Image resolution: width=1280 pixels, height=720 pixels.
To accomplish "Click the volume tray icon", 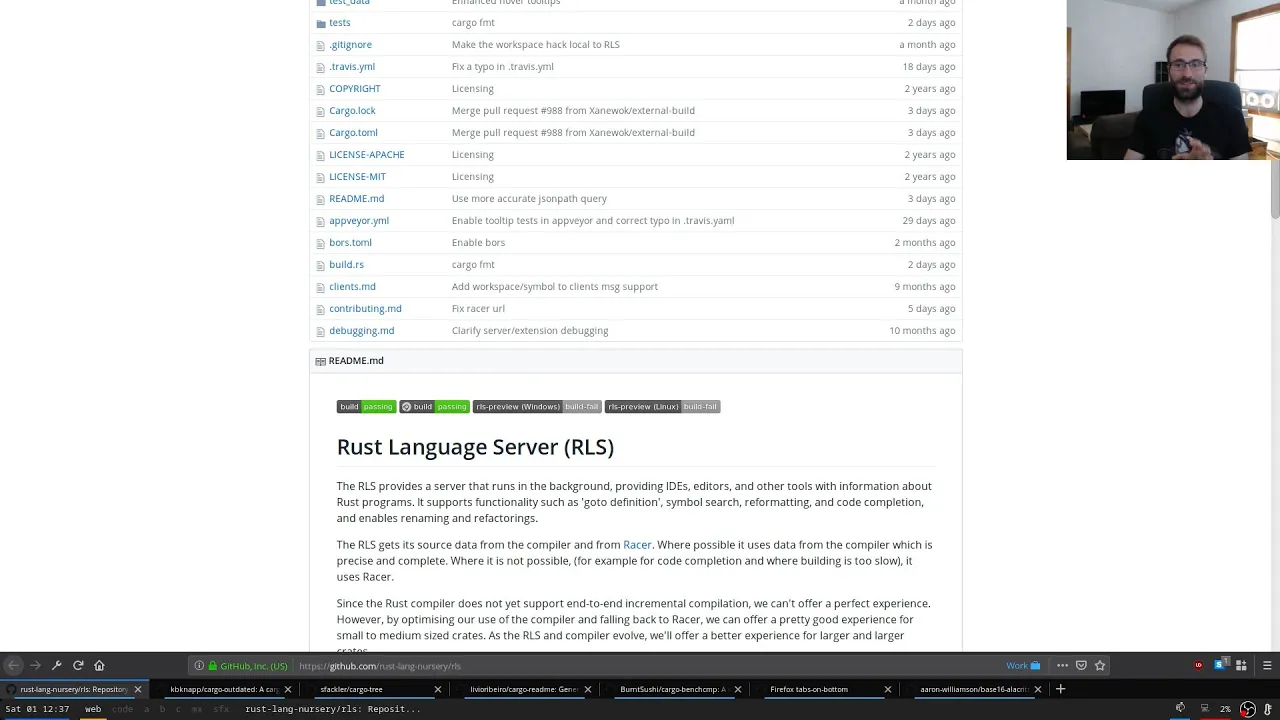I will point(1180,708).
